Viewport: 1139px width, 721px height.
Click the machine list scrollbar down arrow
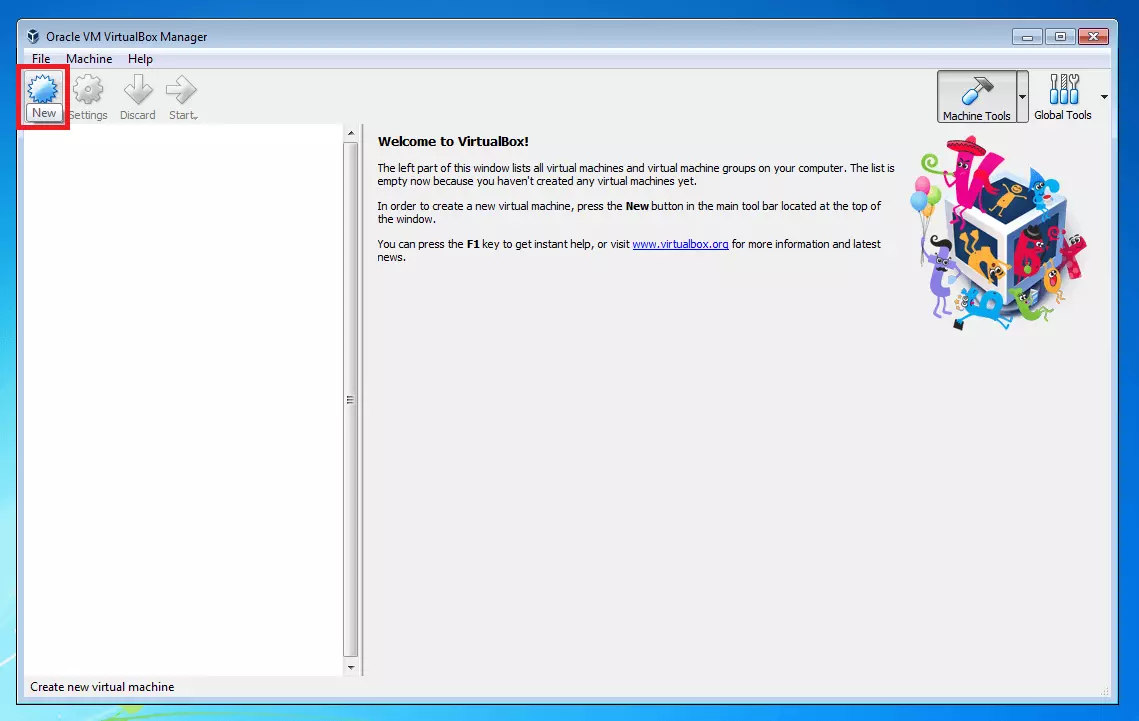click(x=351, y=667)
